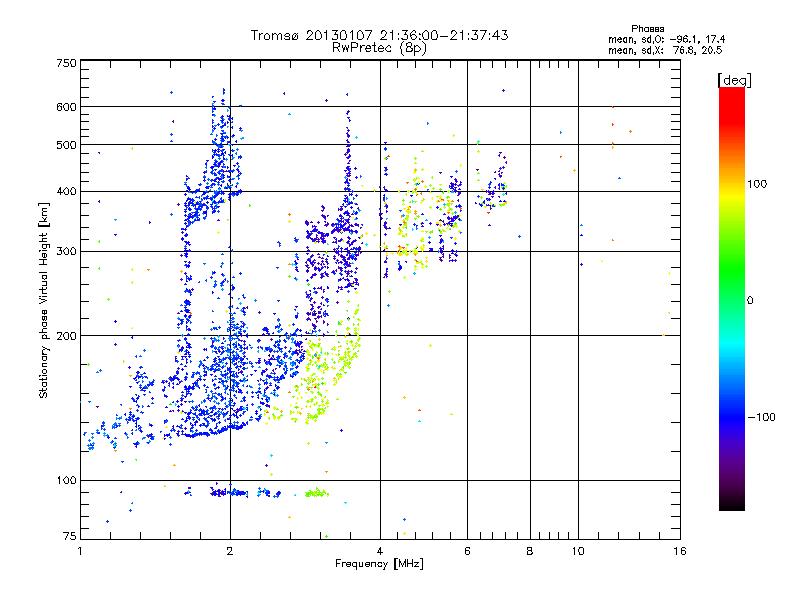Screen dimensions: 800x600
Task: Click the 'Phases' header in the top-right statistics
Action: (x=647, y=29)
